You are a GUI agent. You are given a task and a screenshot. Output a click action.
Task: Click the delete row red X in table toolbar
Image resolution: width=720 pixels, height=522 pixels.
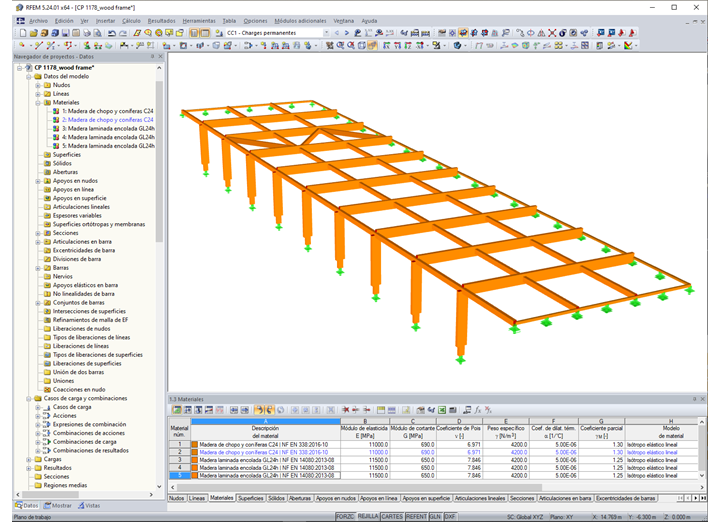[x=345, y=410]
